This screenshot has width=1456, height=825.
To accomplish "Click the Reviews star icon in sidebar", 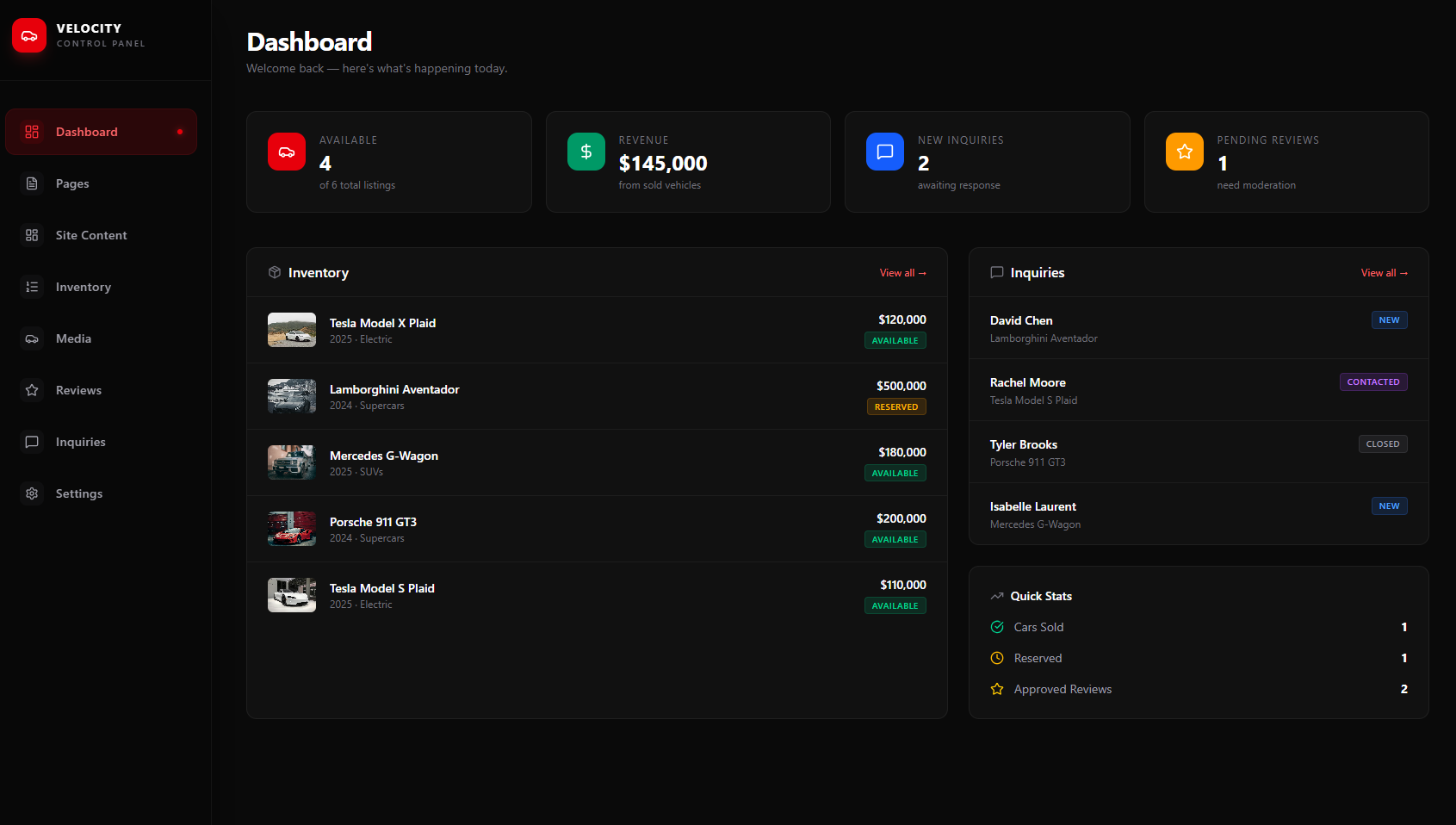I will pos(32,390).
